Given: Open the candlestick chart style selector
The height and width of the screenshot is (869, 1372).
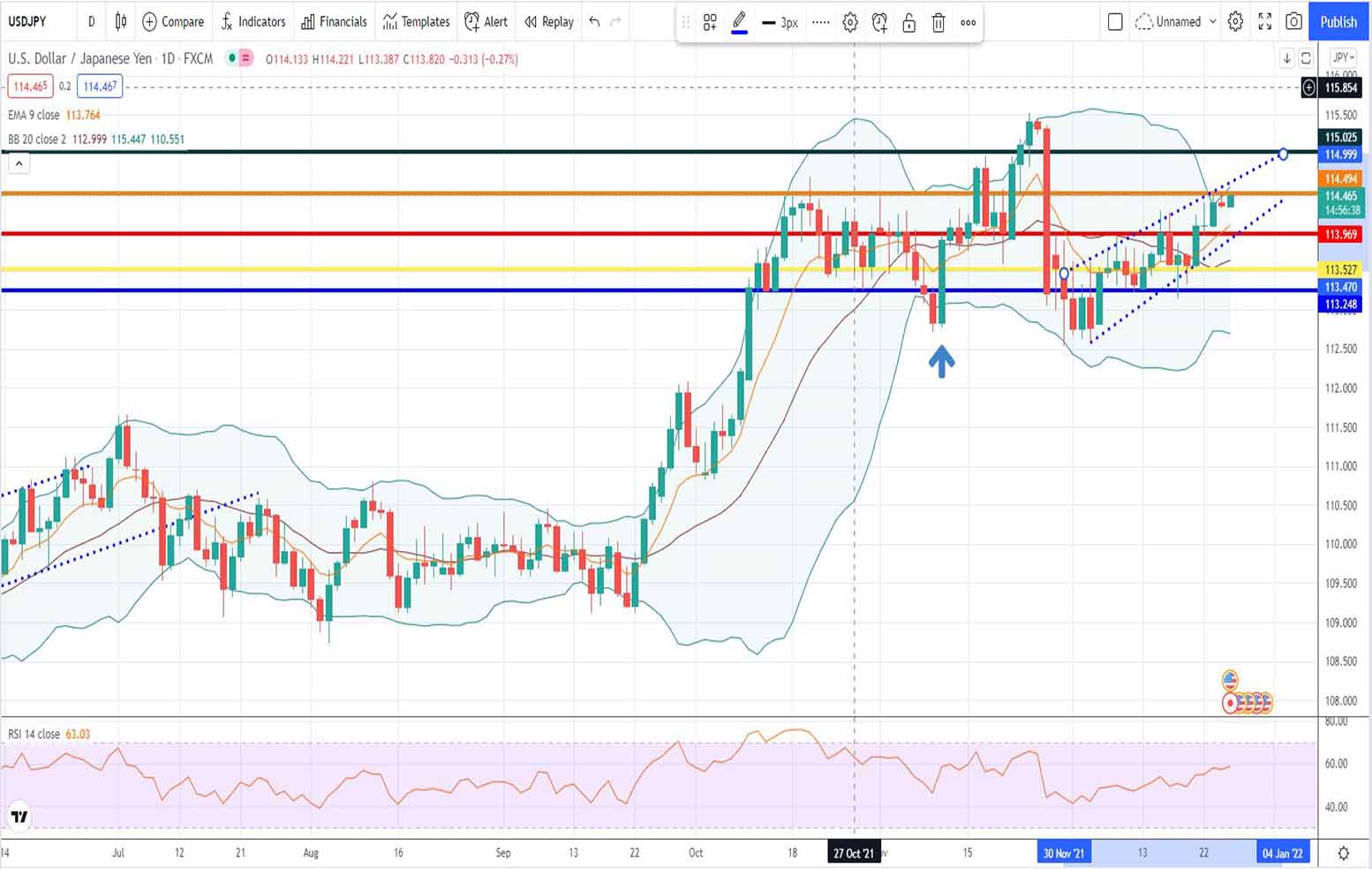Looking at the screenshot, I should pos(120,22).
